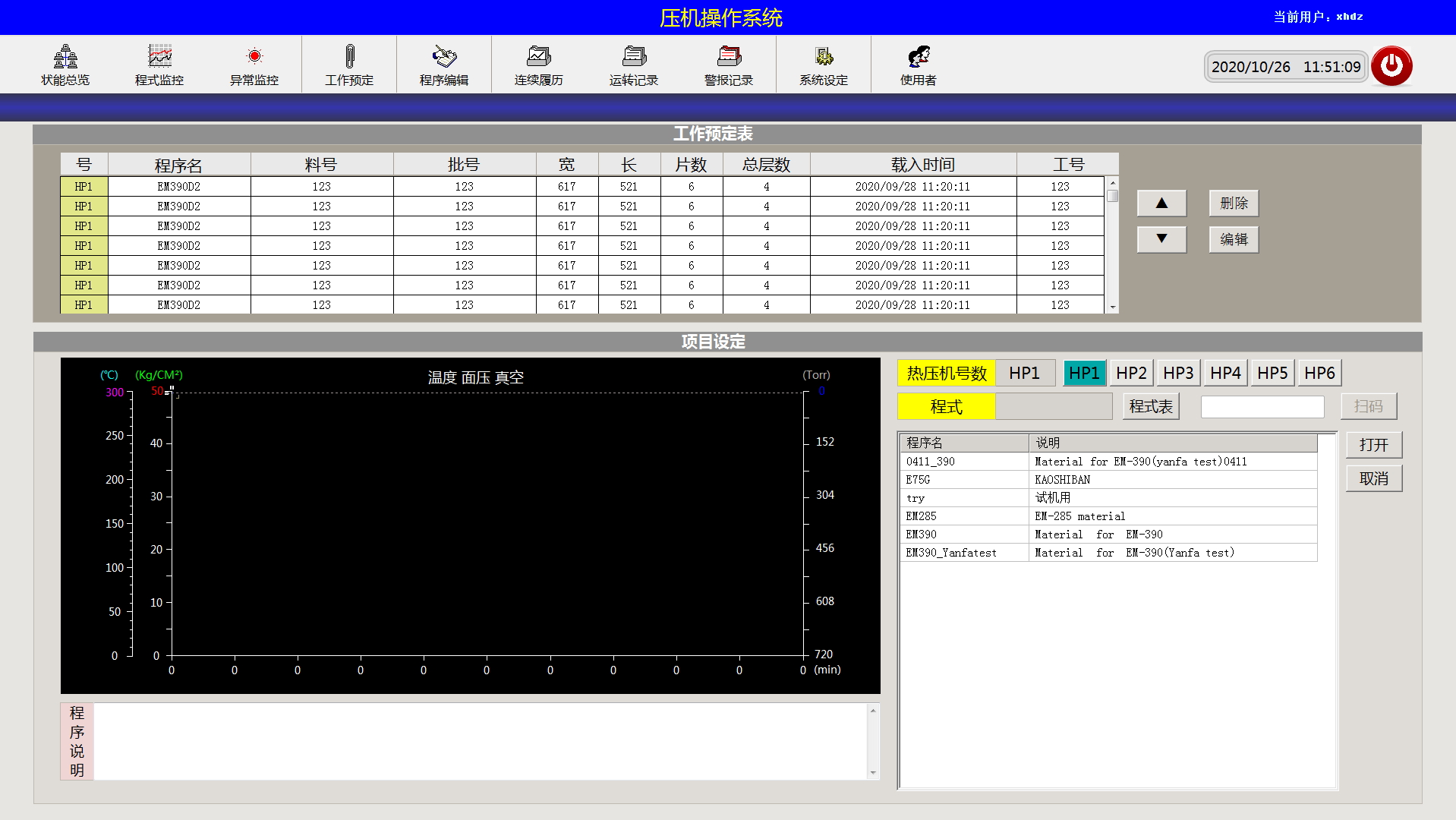Select the HP6 press button
This screenshot has width=1456, height=820.
pyautogui.click(x=1319, y=373)
